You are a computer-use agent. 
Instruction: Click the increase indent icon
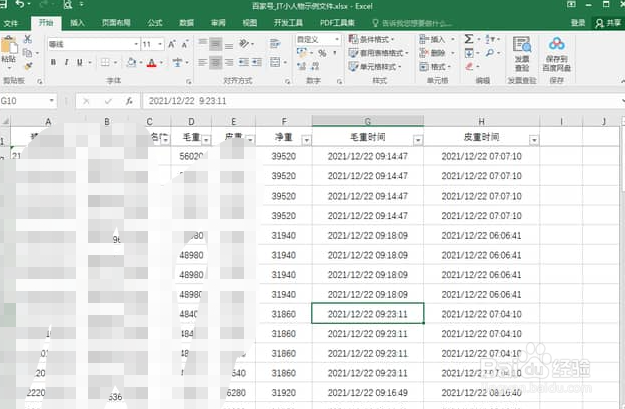tap(257, 62)
